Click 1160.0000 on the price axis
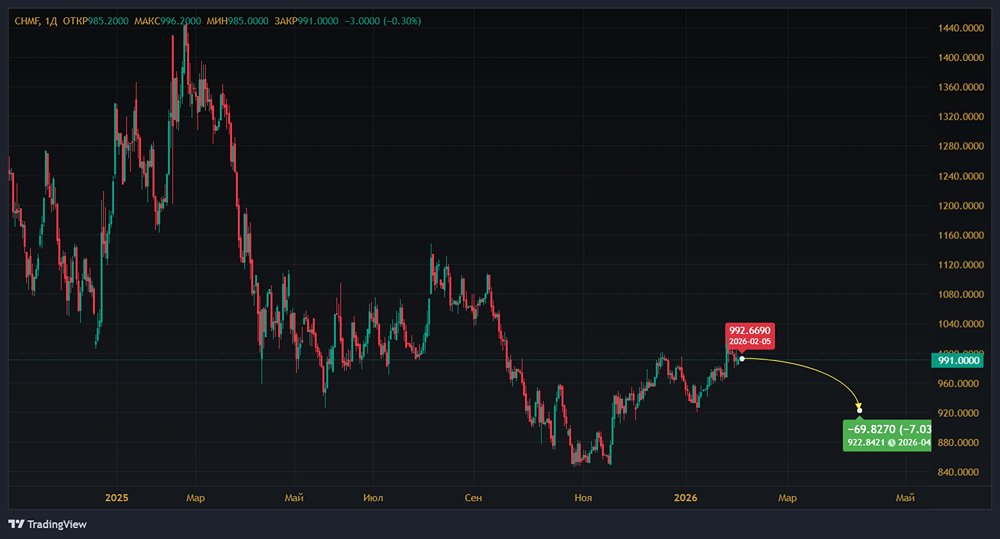Viewport: 1000px width, 539px height. (961, 235)
